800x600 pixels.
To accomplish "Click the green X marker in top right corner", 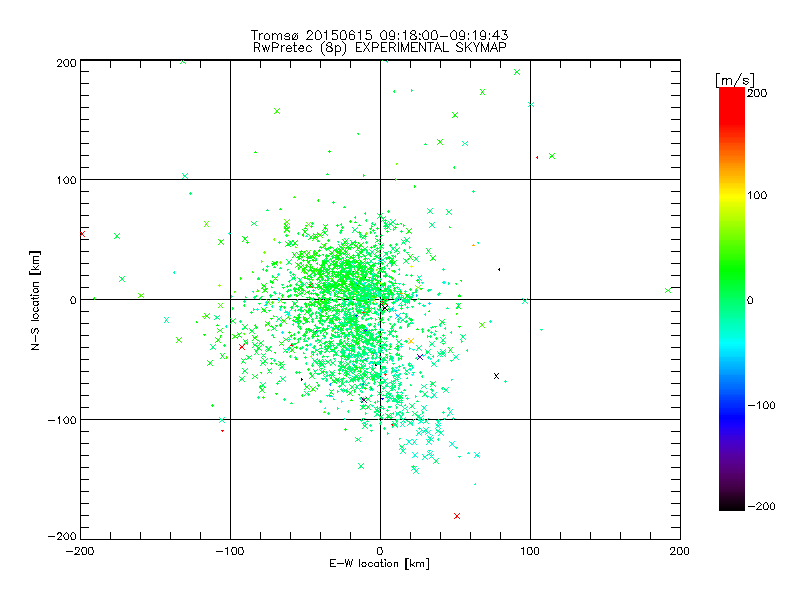I will click(517, 72).
